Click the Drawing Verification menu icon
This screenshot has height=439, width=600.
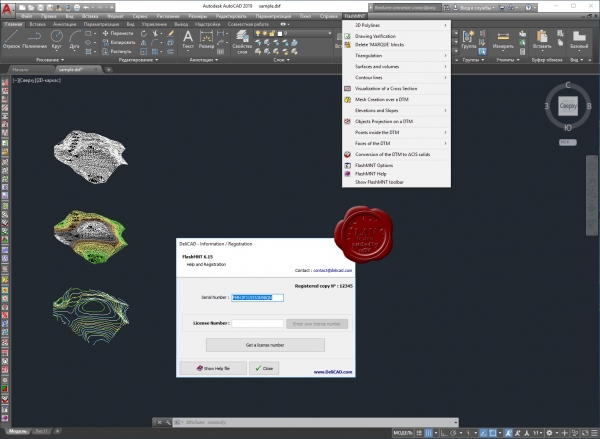pyautogui.click(x=347, y=36)
